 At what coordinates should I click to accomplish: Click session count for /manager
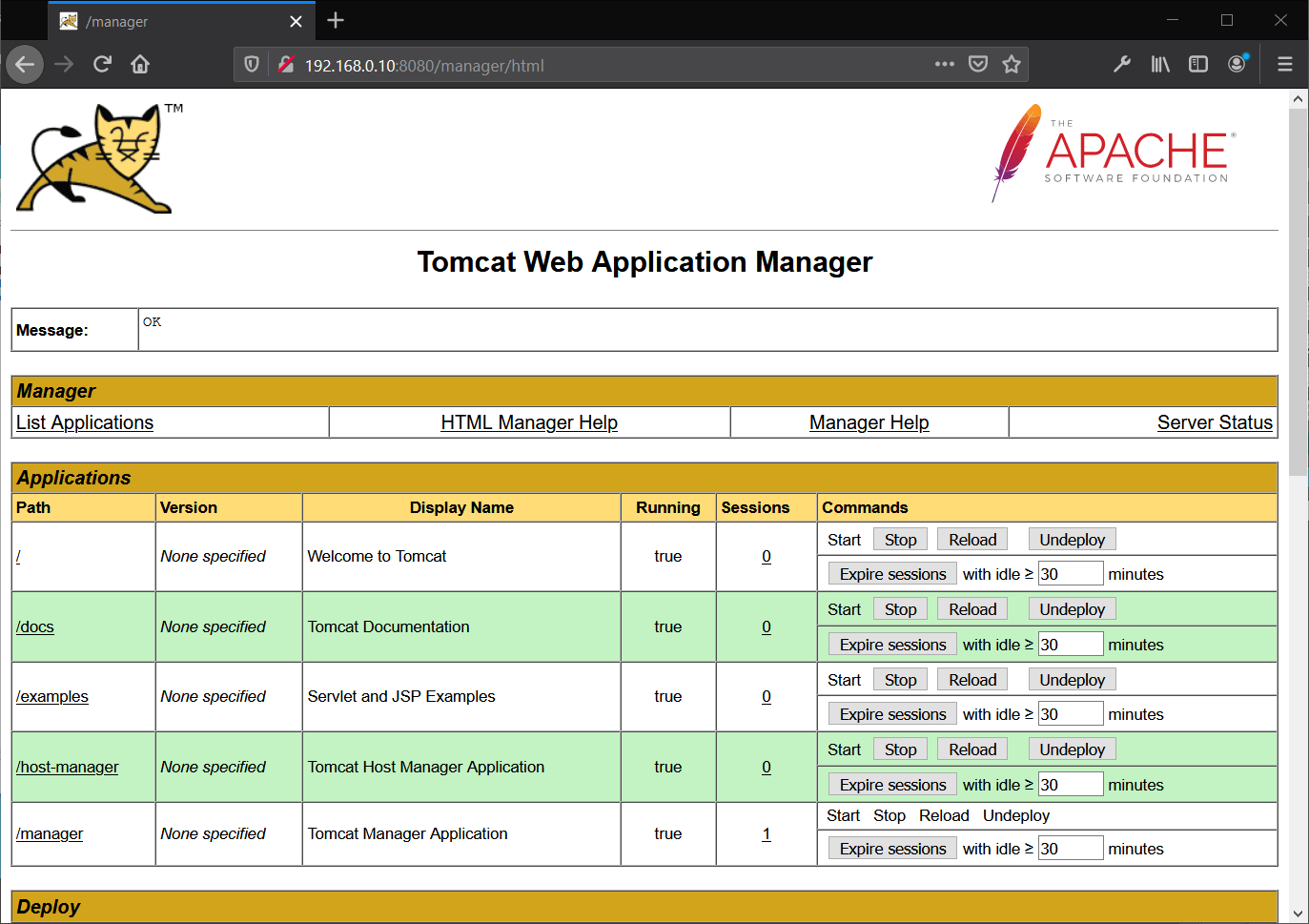767,833
